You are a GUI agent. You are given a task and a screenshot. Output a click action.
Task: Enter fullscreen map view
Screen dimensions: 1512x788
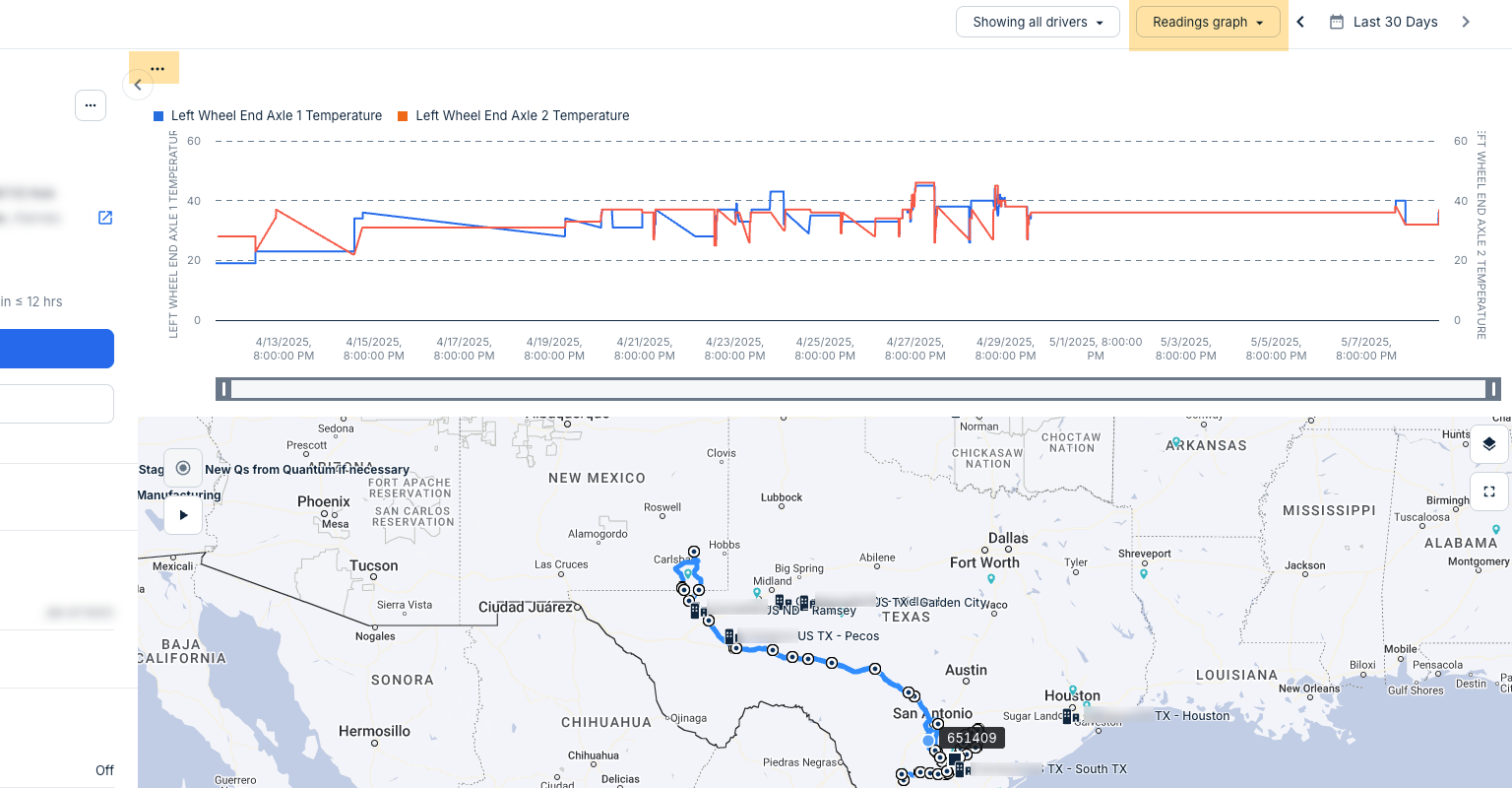pyautogui.click(x=1488, y=492)
